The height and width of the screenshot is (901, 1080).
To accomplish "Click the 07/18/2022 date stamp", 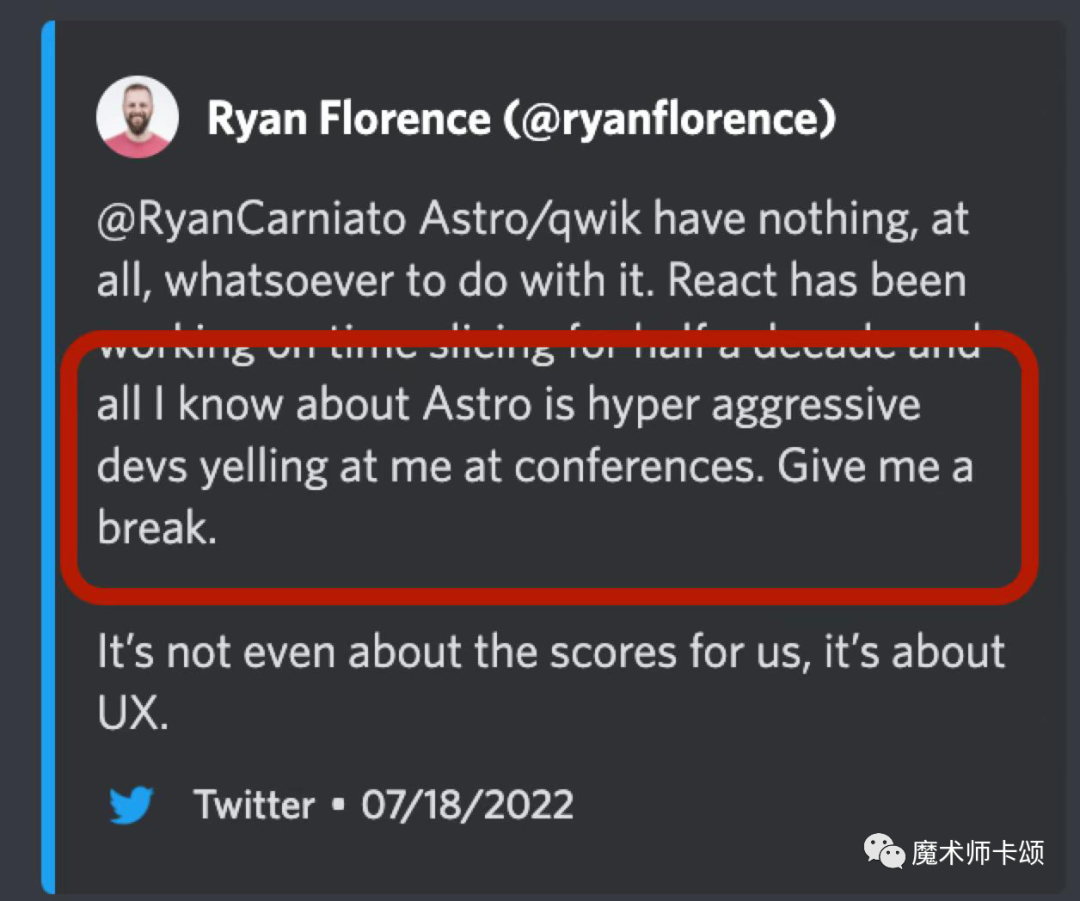I will [467, 804].
